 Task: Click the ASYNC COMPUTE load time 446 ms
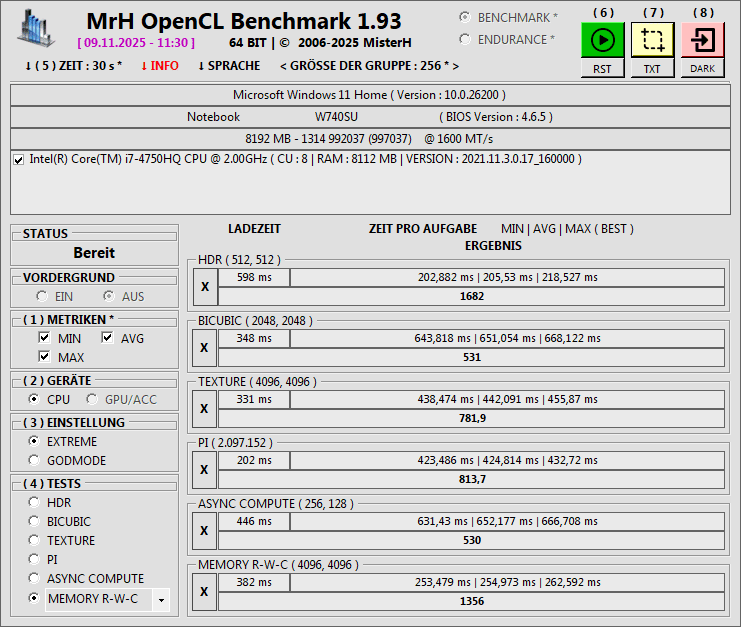(254, 521)
